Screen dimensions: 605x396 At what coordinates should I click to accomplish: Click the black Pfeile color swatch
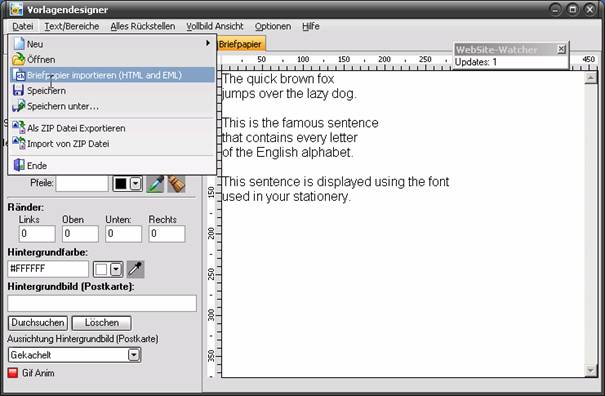[121, 184]
